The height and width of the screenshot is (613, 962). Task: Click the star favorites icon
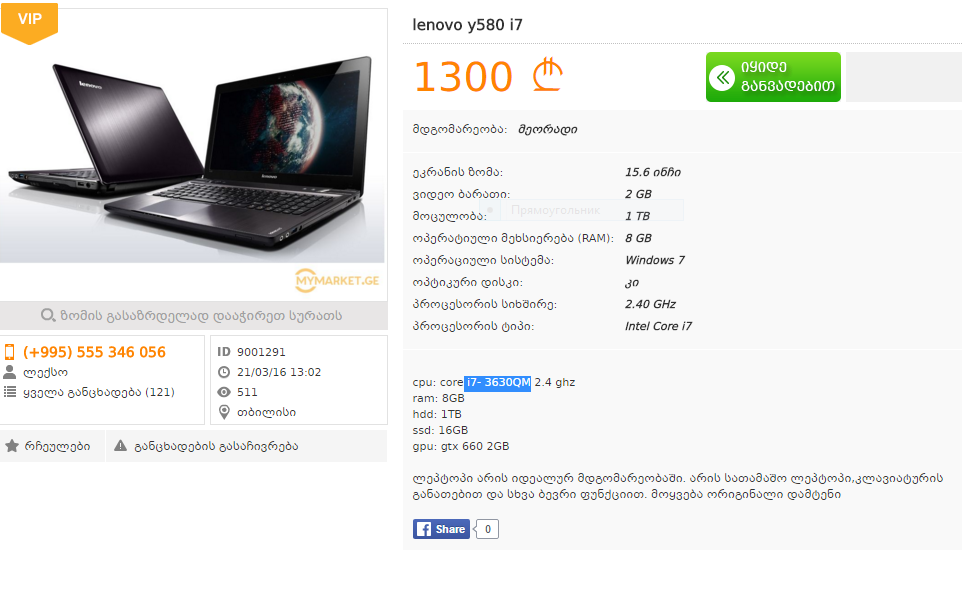pos(12,445)
